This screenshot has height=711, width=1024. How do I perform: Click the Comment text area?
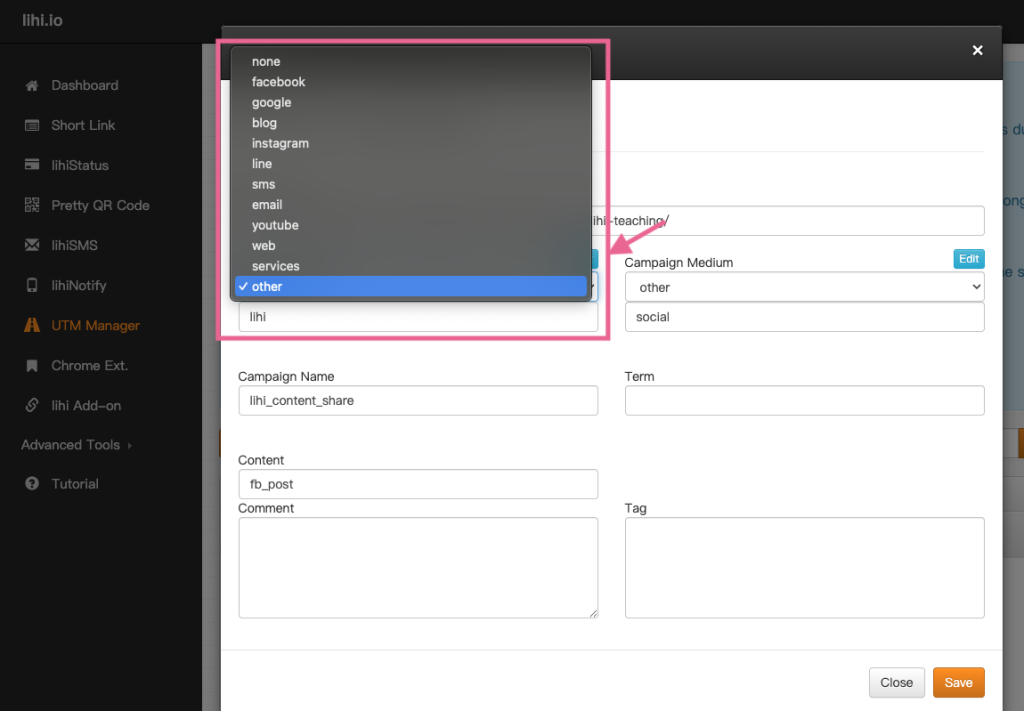point(417,567)
